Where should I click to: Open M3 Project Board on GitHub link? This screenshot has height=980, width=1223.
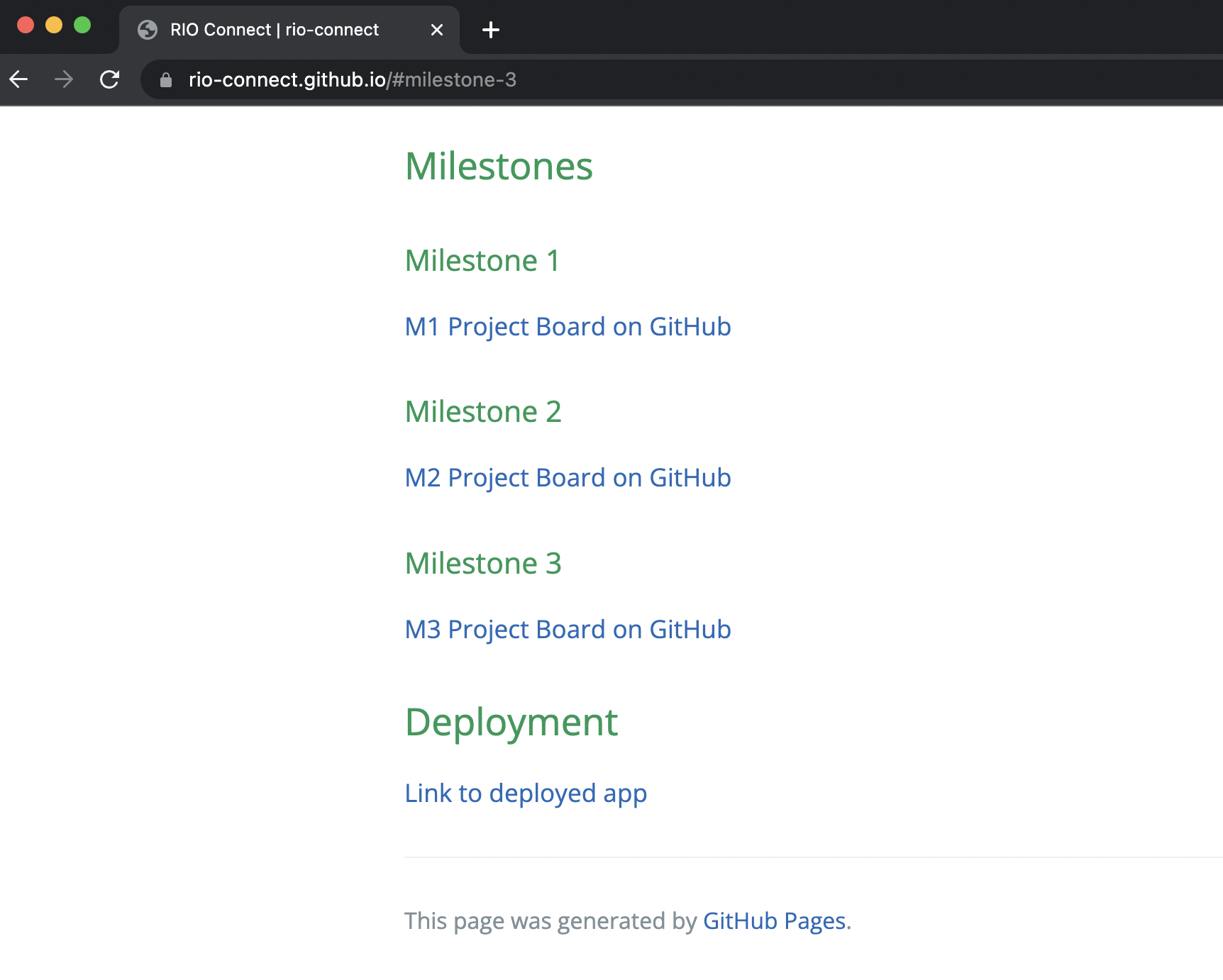(x=568, y=630)
